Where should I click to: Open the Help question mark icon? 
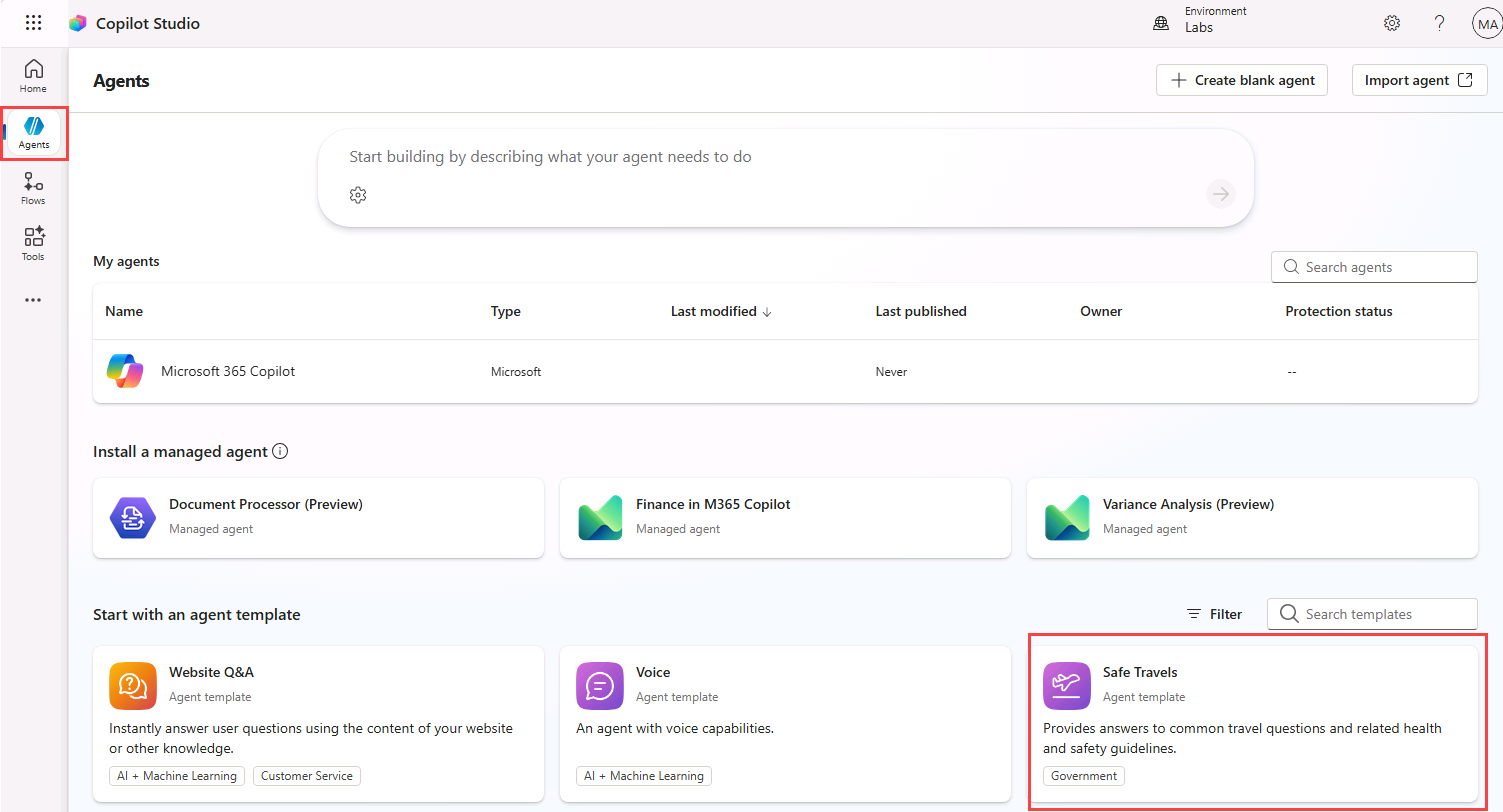tap(1440, 23)
